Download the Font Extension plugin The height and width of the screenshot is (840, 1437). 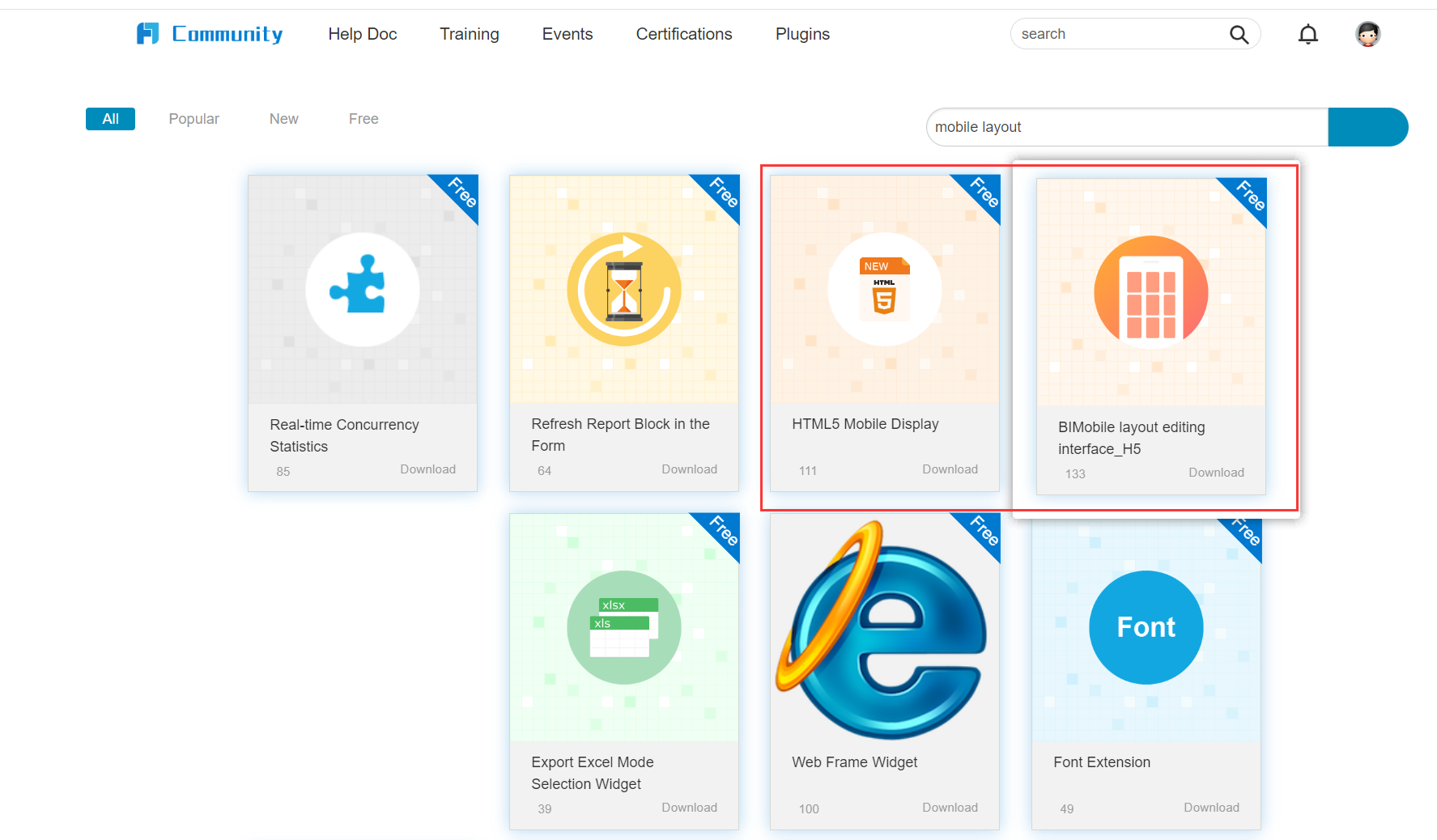tap(1211, 807)
